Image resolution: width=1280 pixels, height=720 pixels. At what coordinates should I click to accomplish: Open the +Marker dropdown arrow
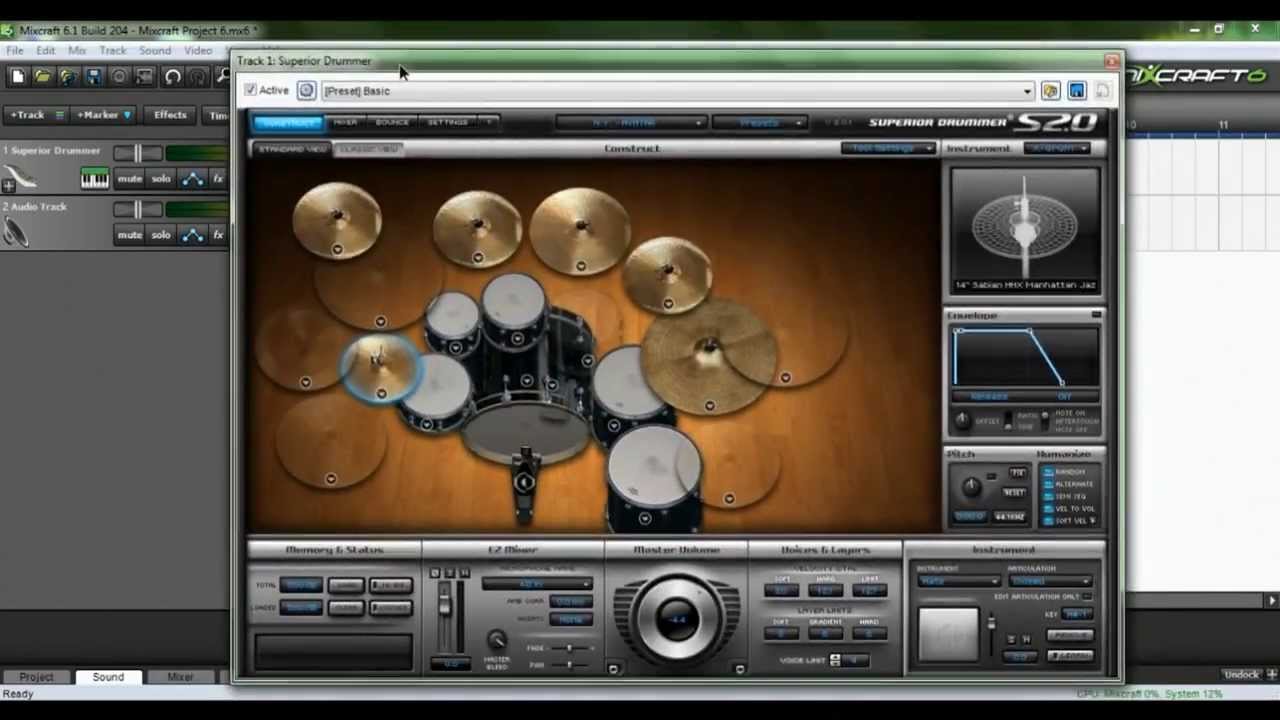(x=127, y=115)
